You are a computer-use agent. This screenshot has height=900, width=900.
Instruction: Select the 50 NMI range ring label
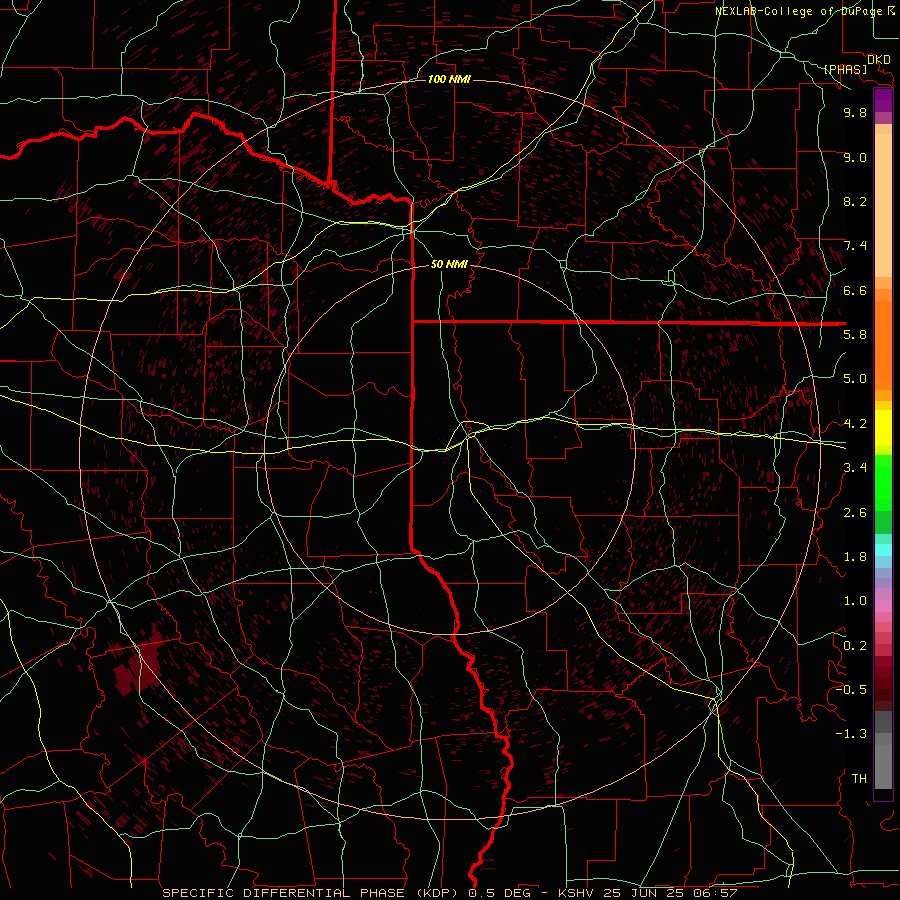(449, 264)
